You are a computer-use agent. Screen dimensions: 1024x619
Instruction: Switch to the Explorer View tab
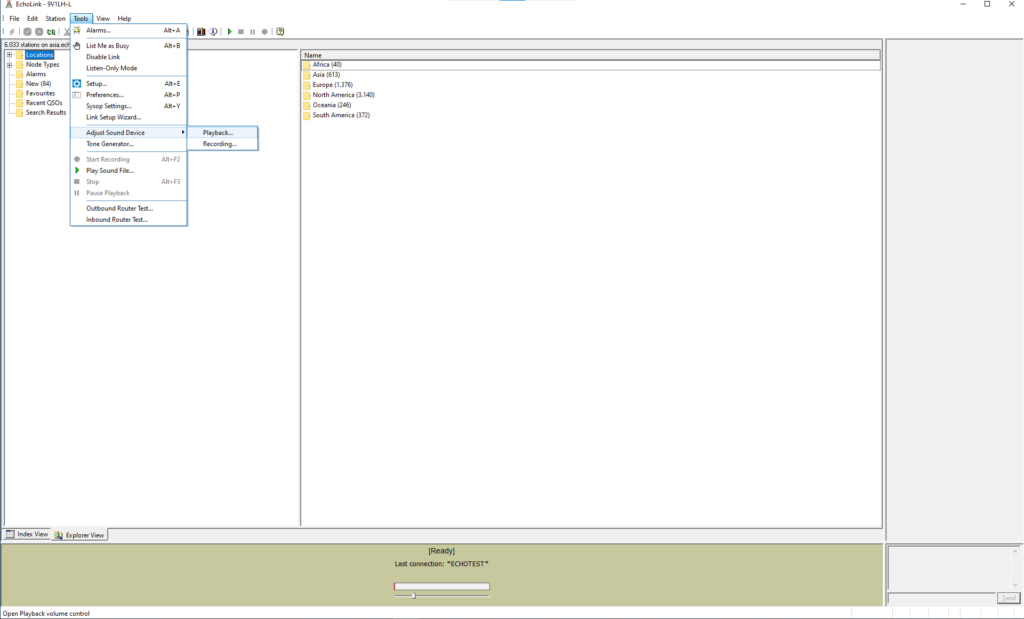80,535
